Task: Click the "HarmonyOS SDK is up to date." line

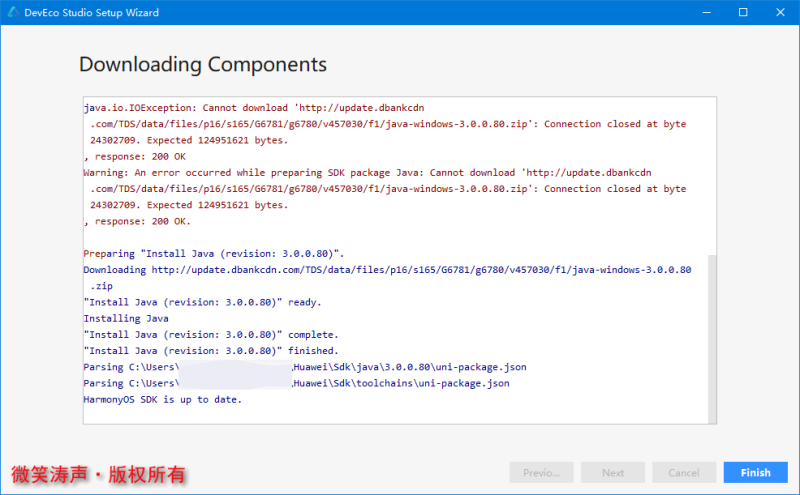Action: tap(163, 400)
